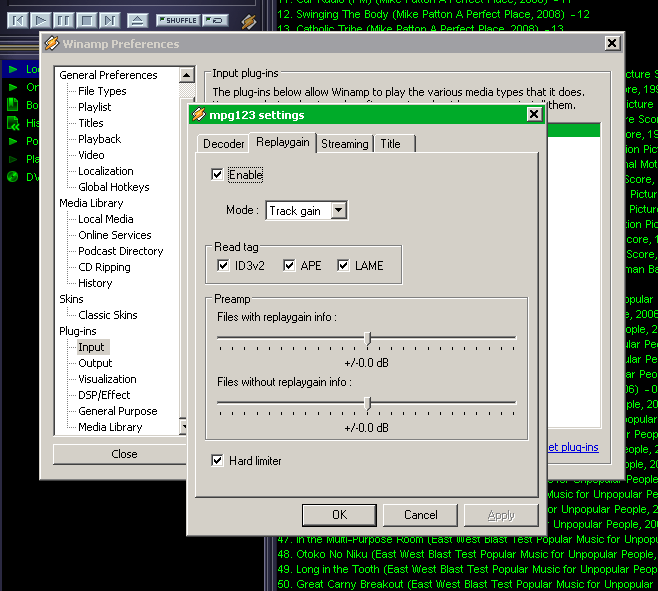Select General Preferences in the tree
658x591 pixels.
click(108, 75)
